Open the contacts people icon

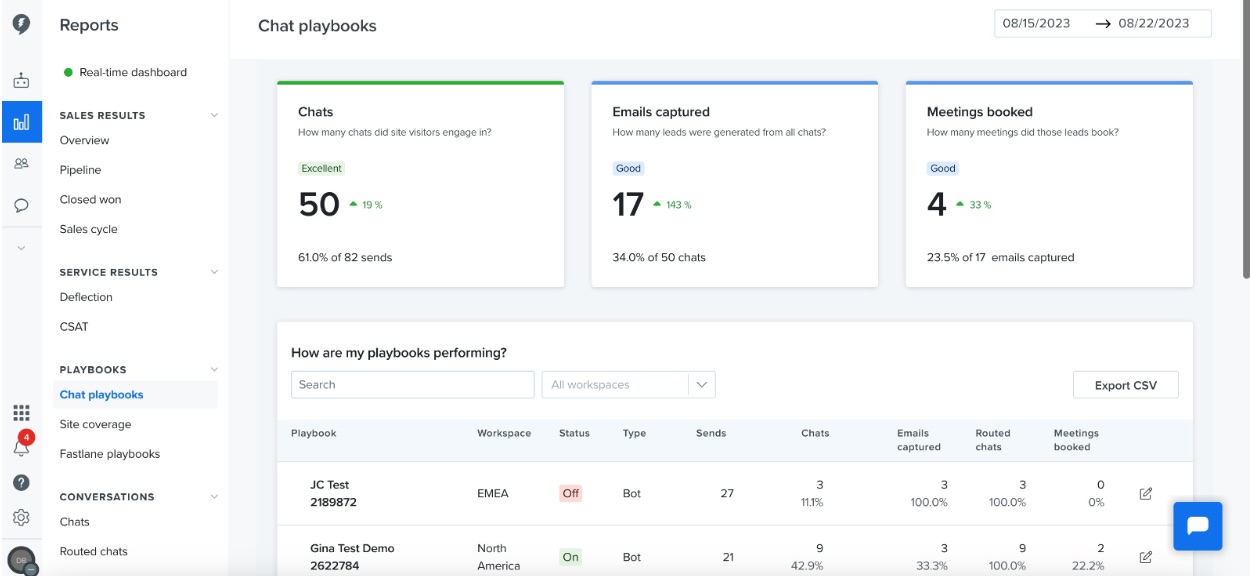pyautogui.click(x=21, y=164)
